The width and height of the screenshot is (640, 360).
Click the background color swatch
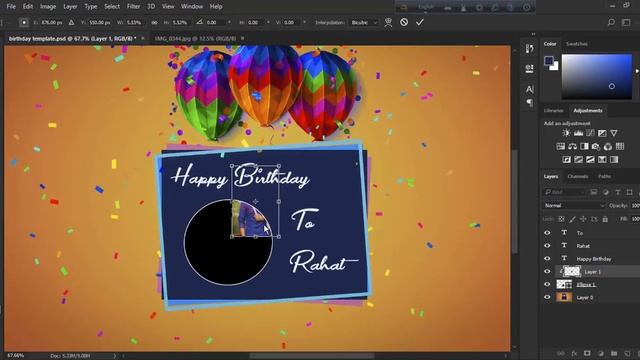(555, 67)
